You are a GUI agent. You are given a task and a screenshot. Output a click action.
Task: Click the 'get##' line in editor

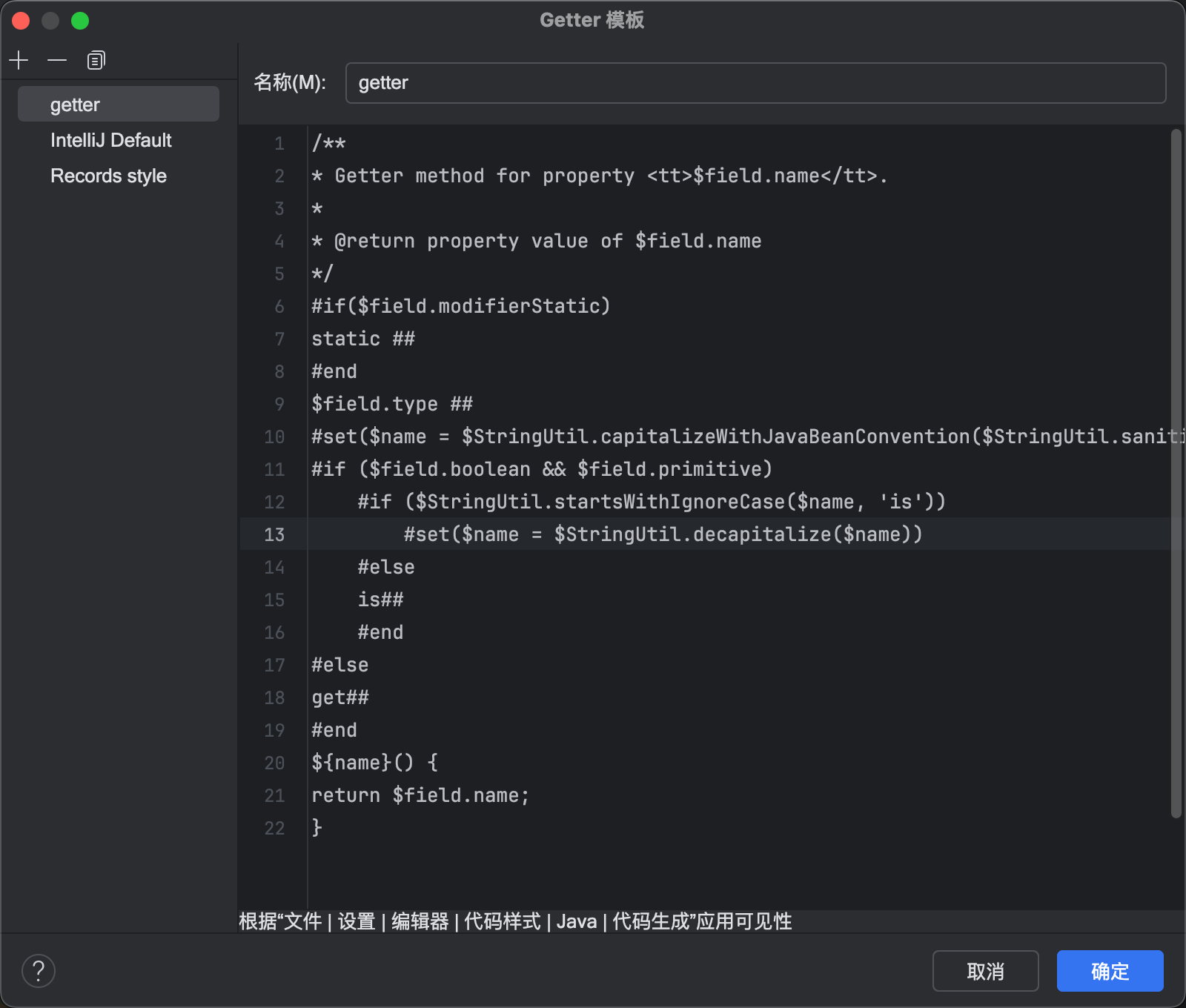click(340, 697)
